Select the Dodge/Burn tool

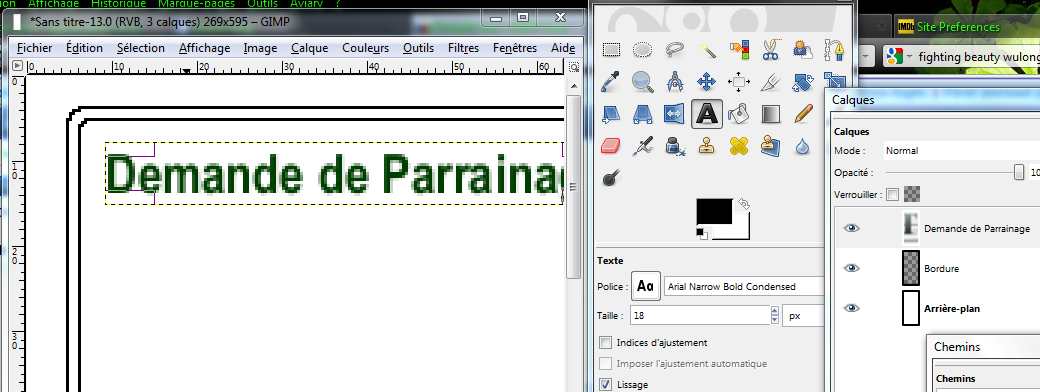(611, 178)
